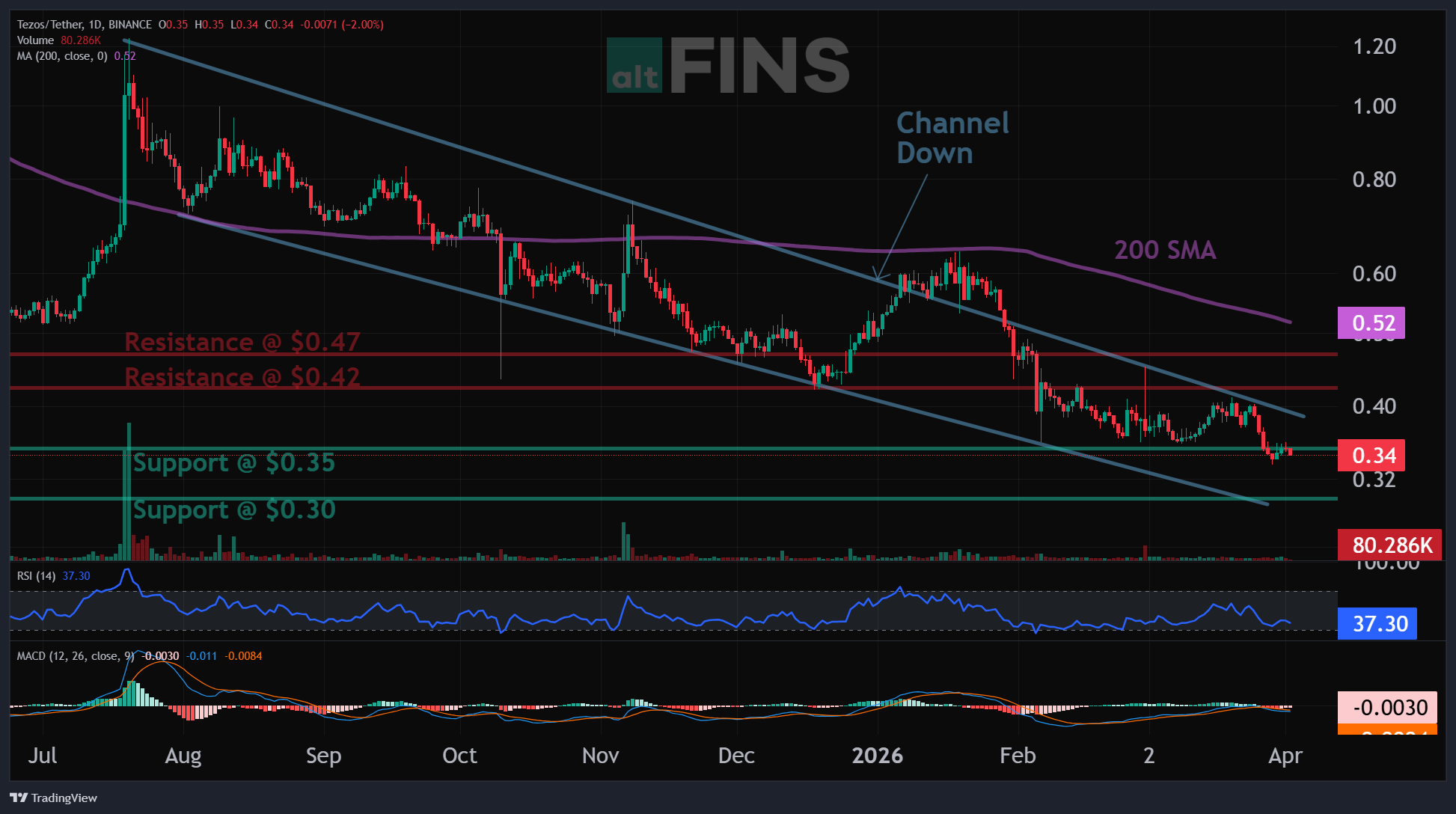Viewport: 1456px width, 814px height.
Task: Click the Nov label on the time axis
Action: (600, 756)
